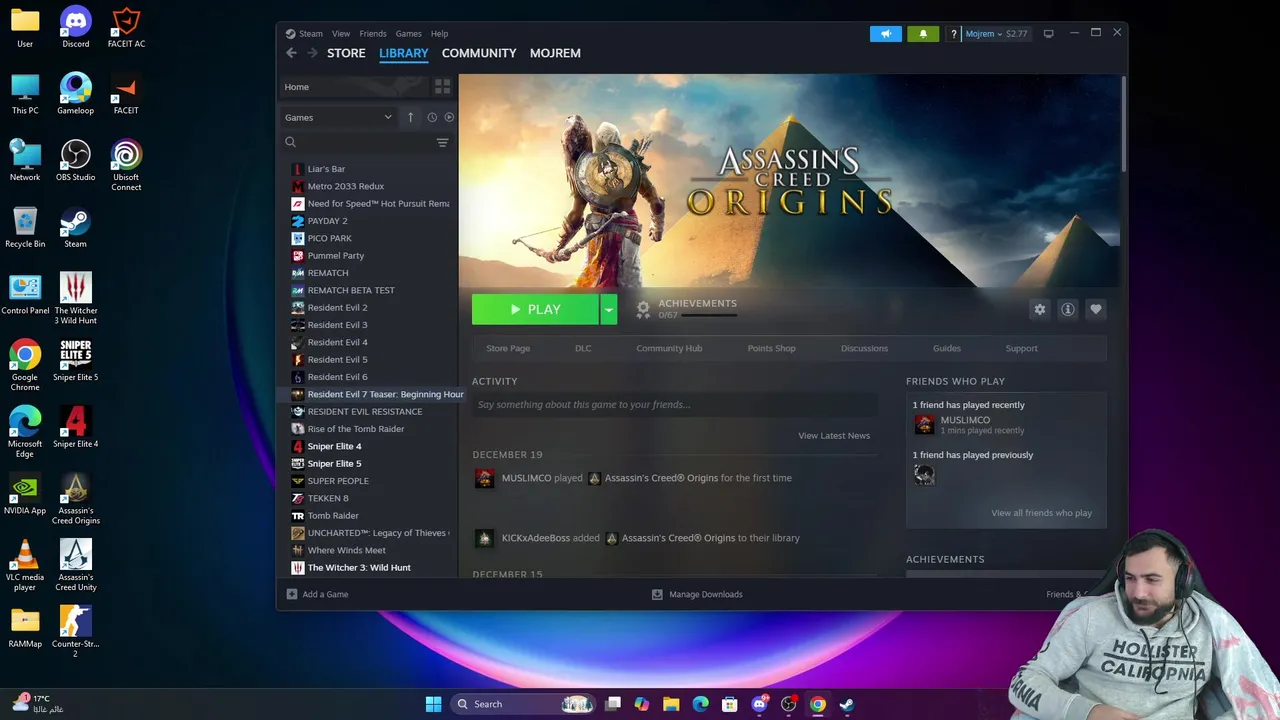This screenshot has height=720, width=1280.
Task: Open NVIDIA App desktop icon
Action: point(25,495)
